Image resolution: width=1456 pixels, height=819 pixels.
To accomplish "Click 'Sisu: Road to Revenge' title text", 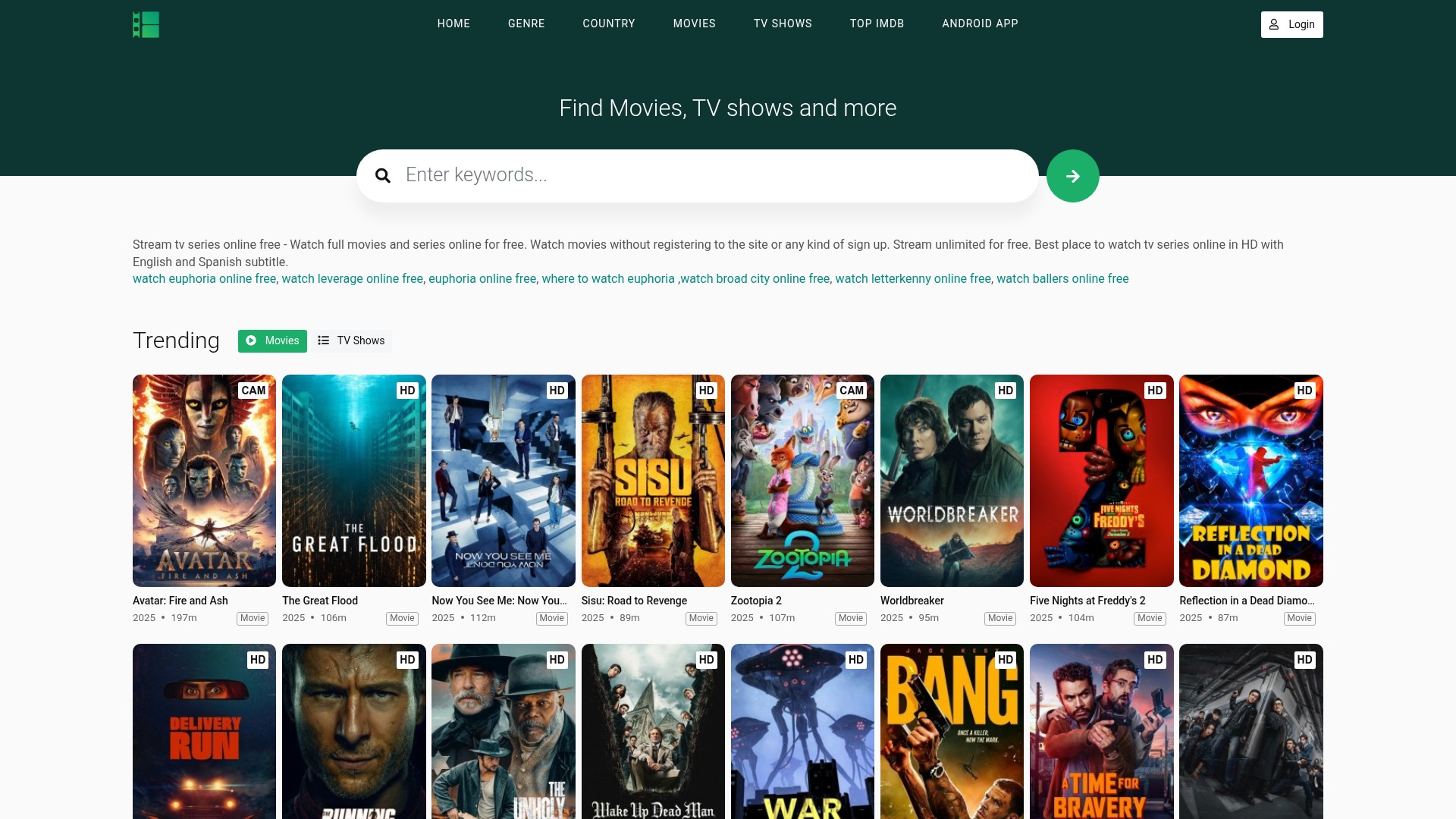I will [x=634, y=601].
